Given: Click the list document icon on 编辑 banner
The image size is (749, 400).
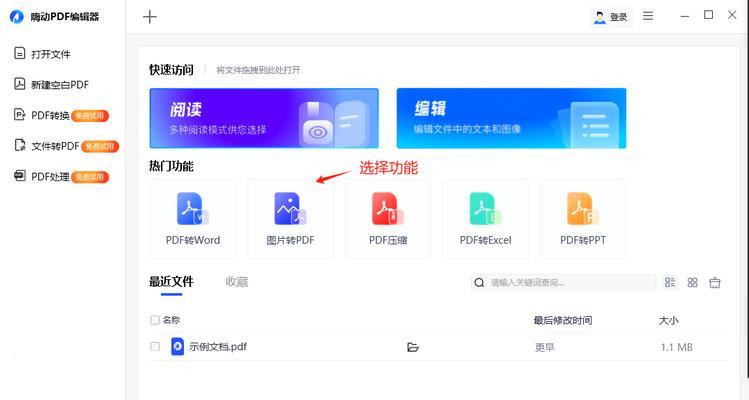Looking at the screenshot, I should point(595,125).
